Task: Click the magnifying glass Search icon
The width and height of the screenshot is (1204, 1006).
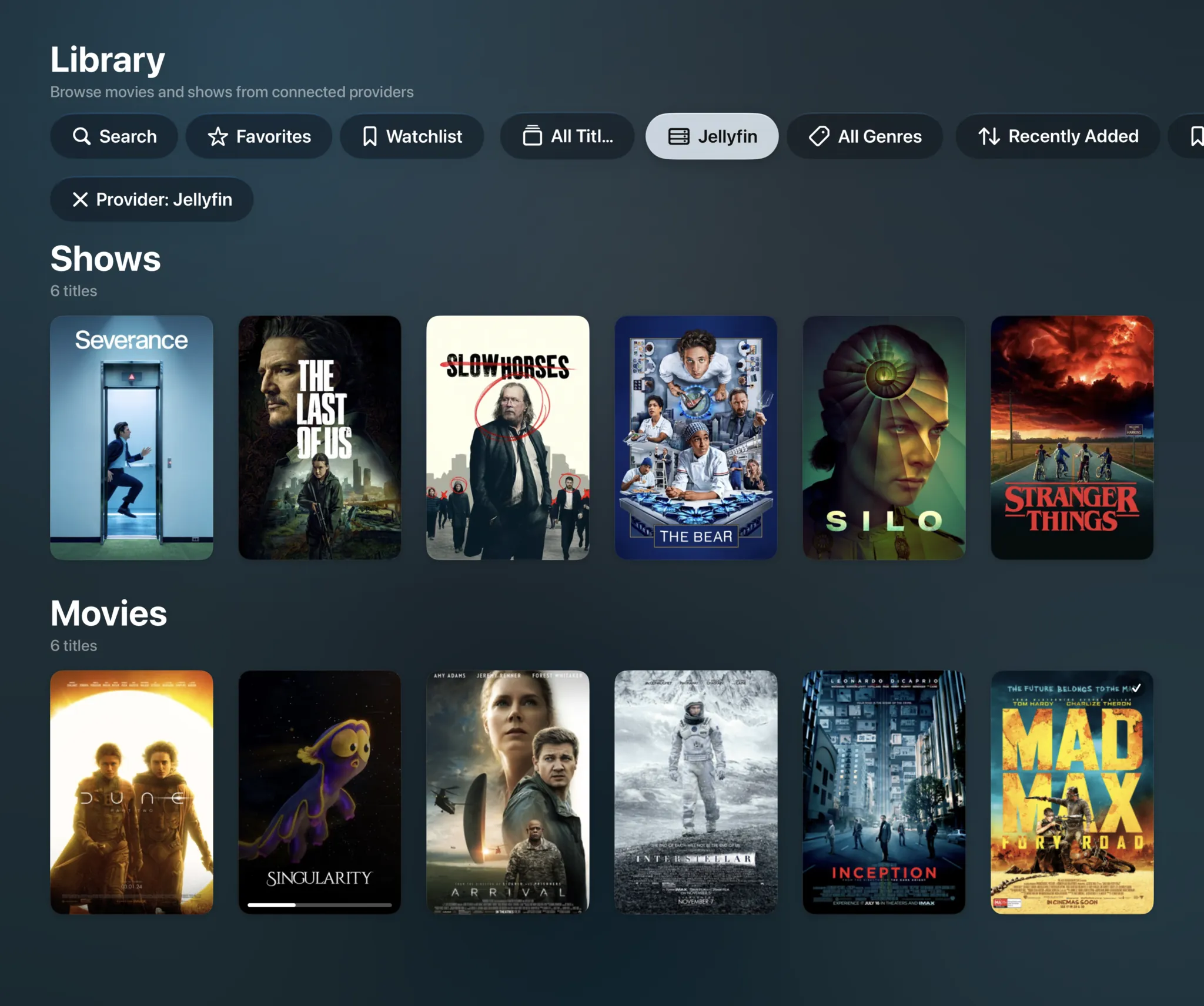Action: tap(82, 136)
